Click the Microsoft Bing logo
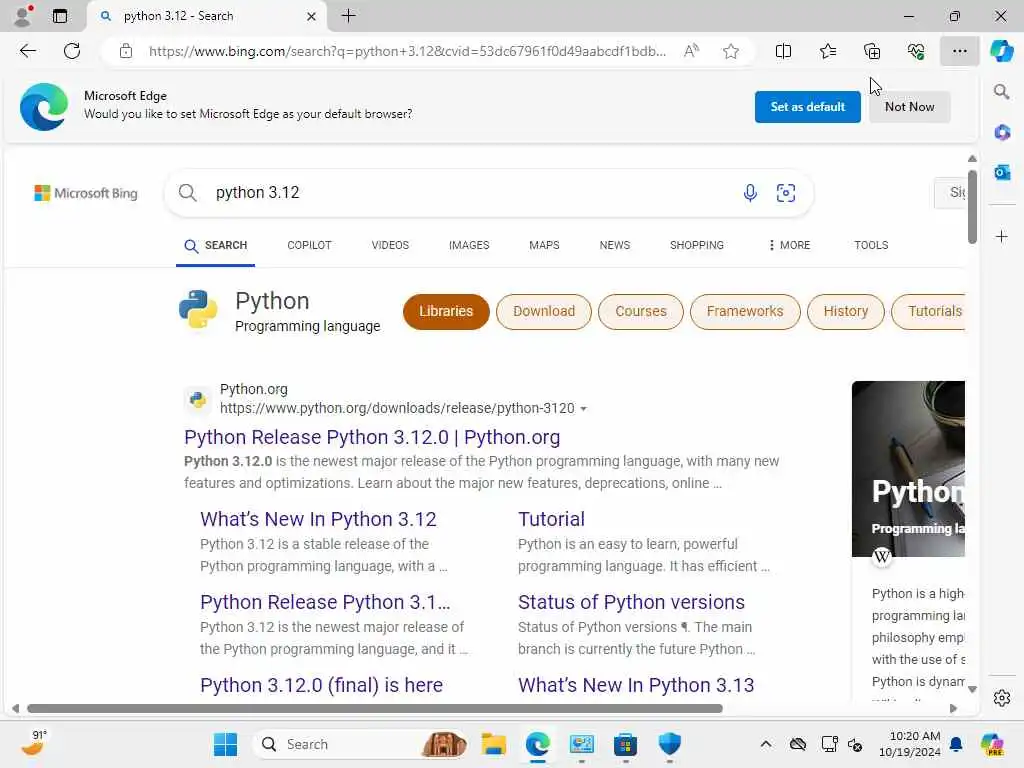The image size is (1024, 768). click(x=86, y=193)
